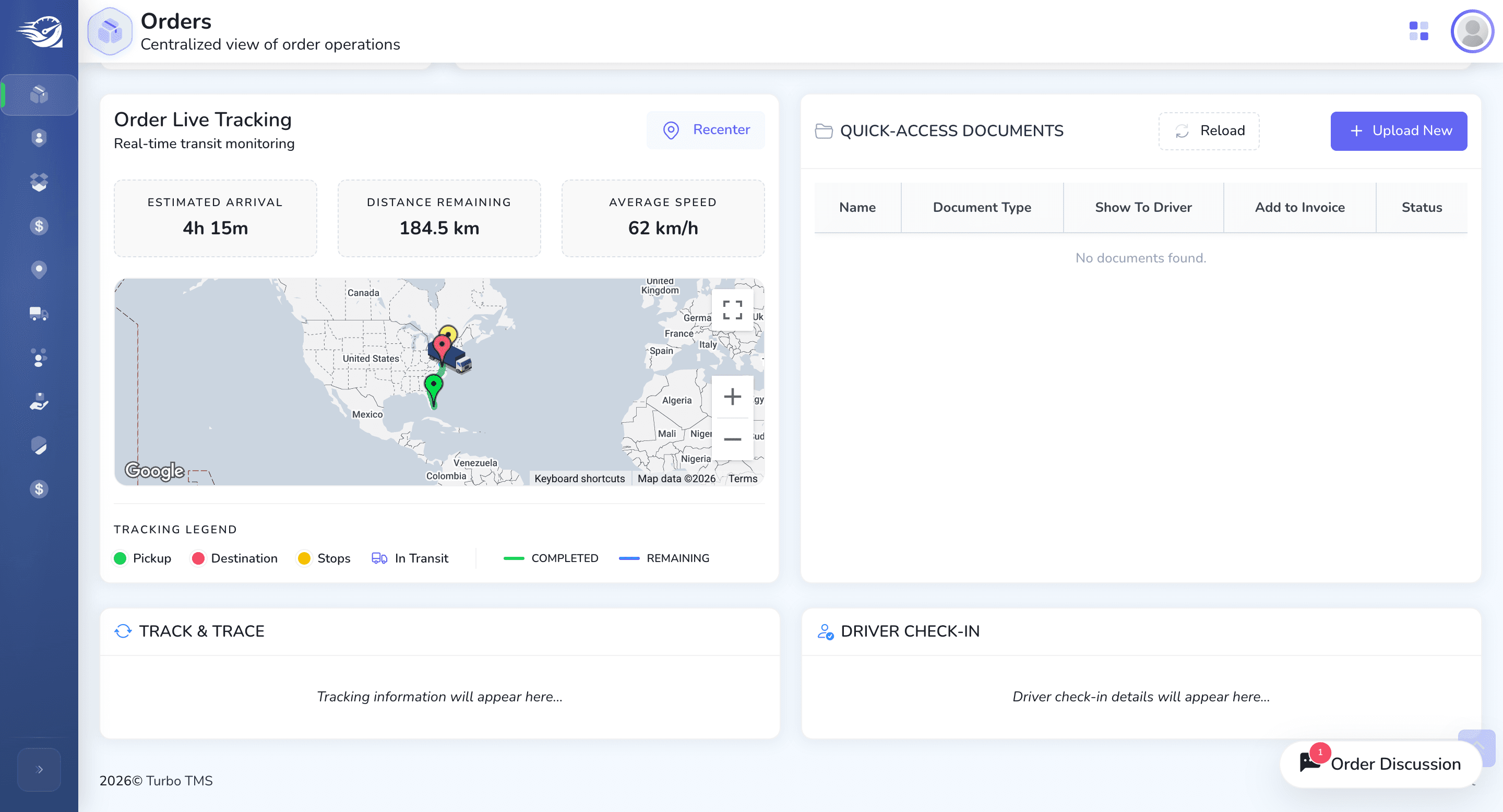Click the Orders cube icon next to the page title

tap(110, 31)
